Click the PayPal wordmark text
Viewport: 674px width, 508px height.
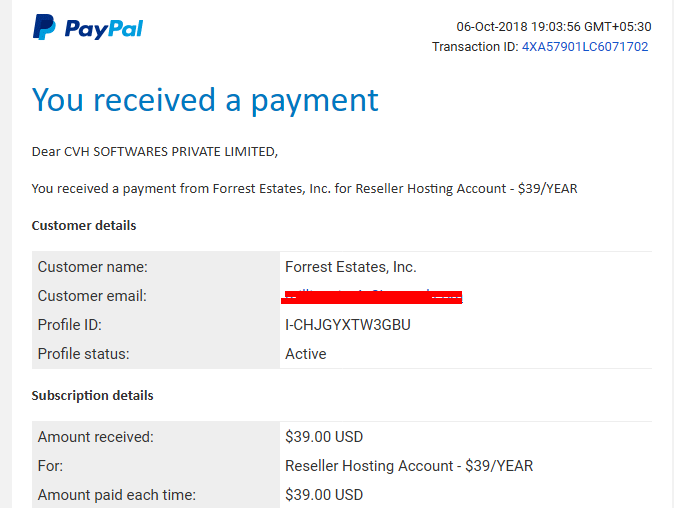pyautogui.click(x=104, y=29)
